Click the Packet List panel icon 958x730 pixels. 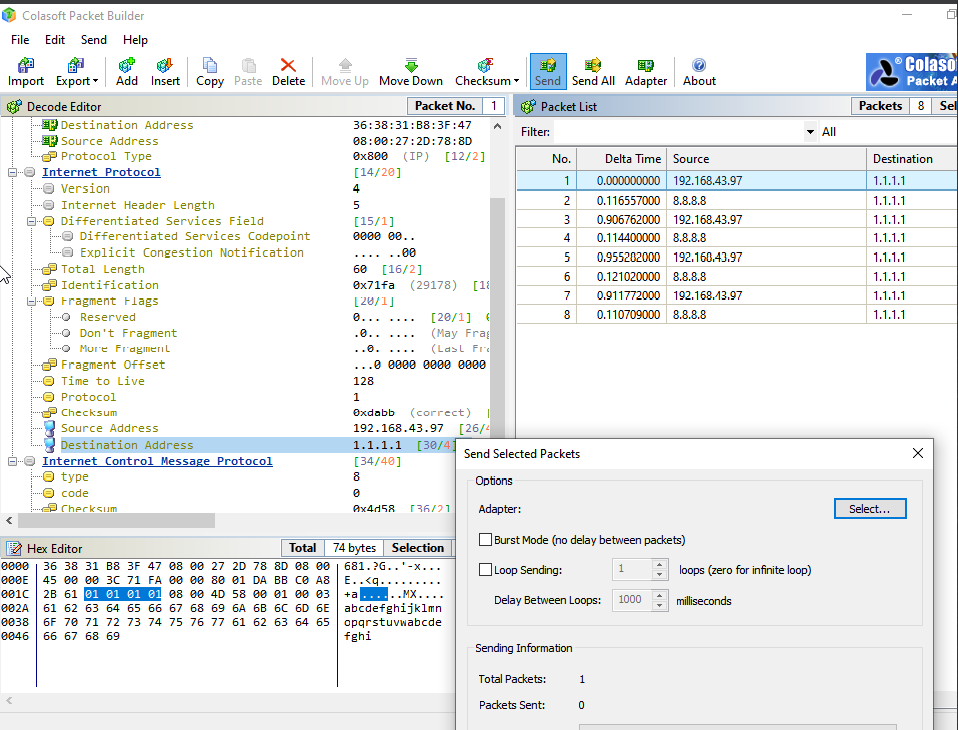click(528, 107)
